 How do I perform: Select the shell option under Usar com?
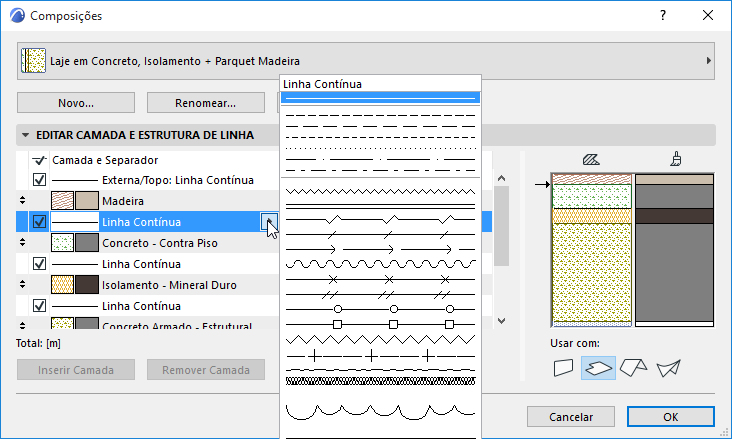click(668, 369)
